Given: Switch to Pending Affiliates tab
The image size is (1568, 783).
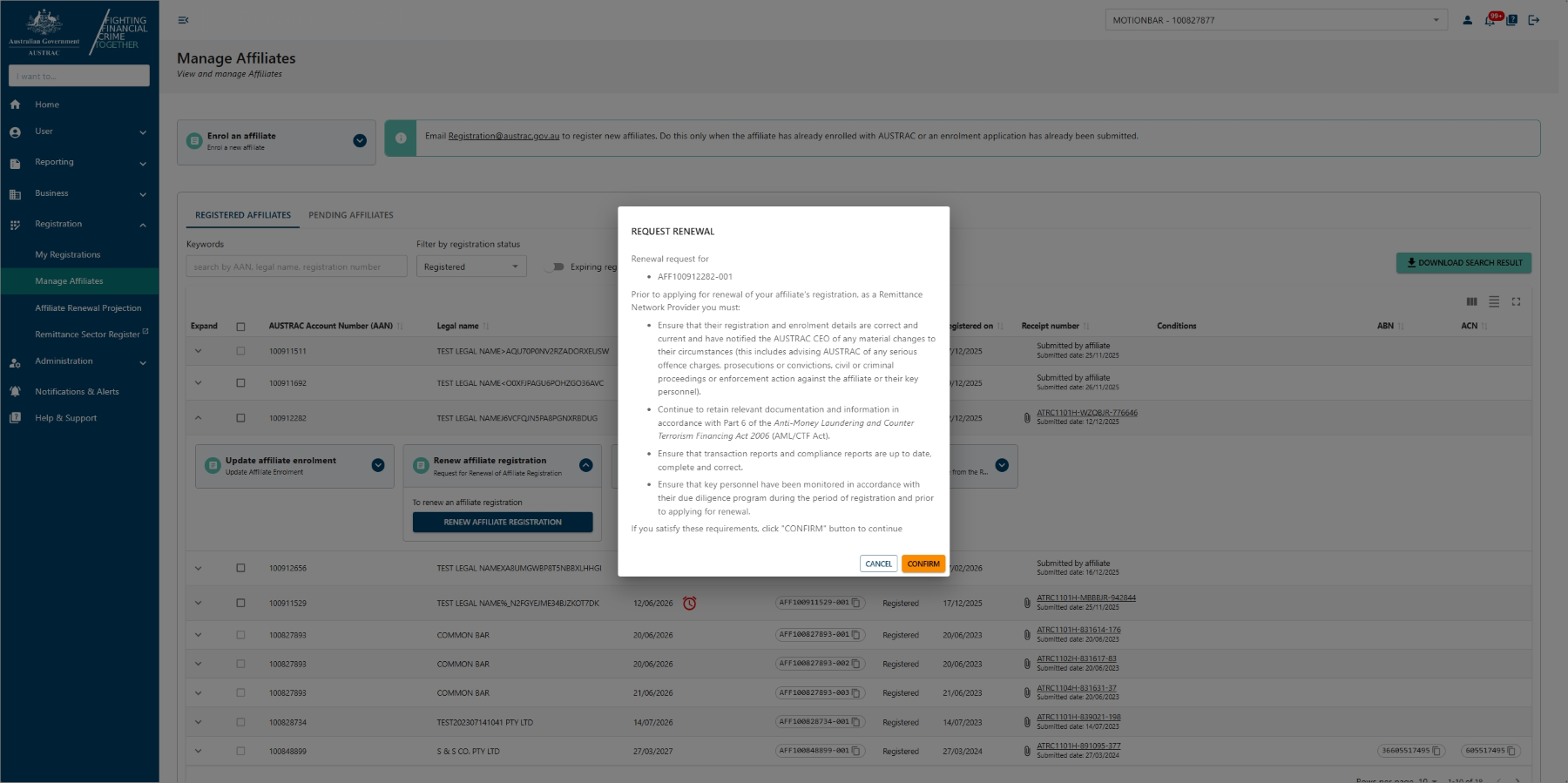Looking at the screenshot, I should (x=351, y=215).
